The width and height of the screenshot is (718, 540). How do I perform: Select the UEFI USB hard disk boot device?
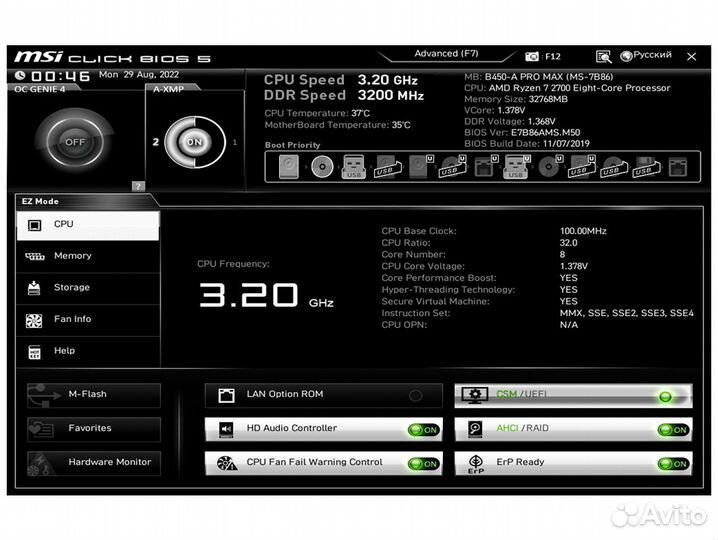pos(582,167)
